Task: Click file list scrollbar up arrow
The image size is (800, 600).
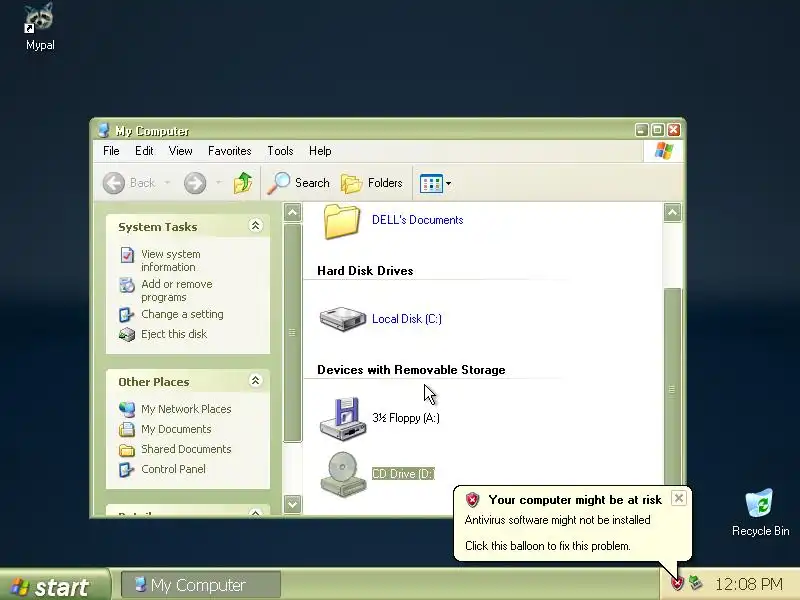Action: click(672, 212)
